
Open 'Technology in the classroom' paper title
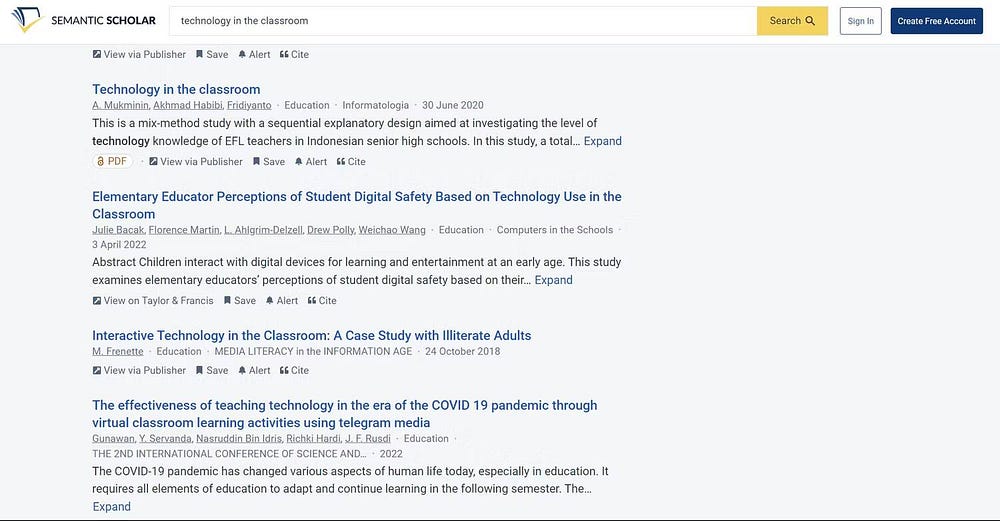tap(176, 89)
